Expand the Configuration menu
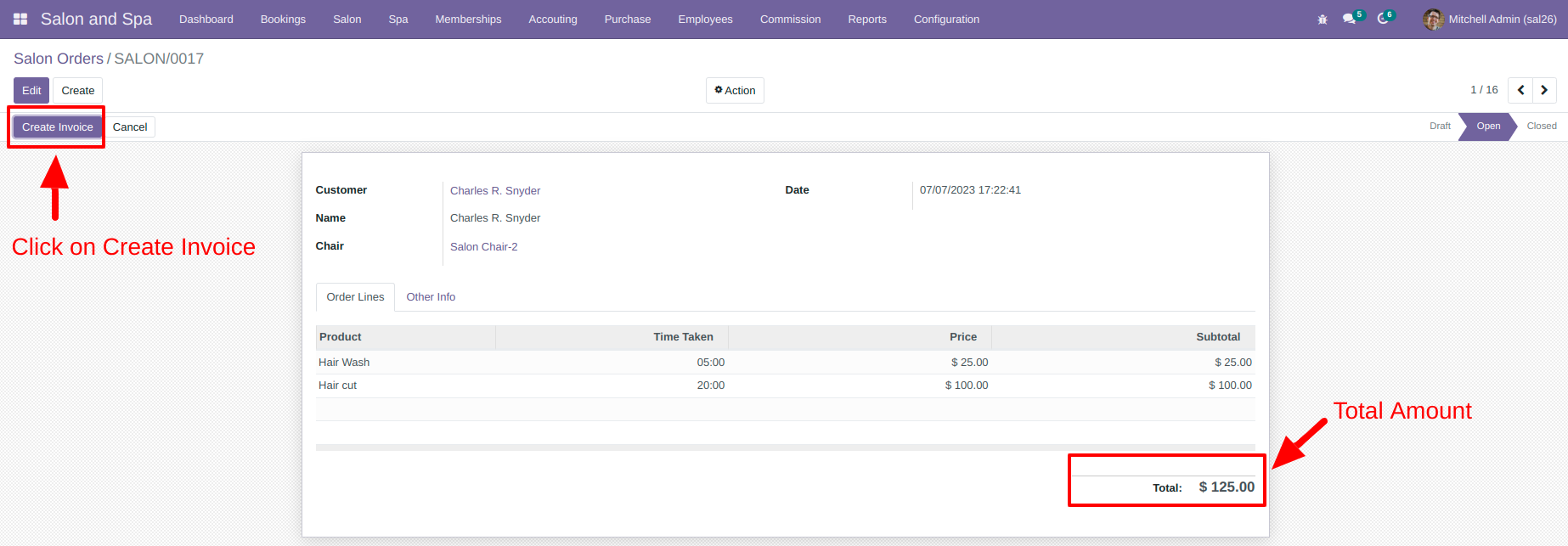Viewport: 1568px width, 546px height. [946, 19]
